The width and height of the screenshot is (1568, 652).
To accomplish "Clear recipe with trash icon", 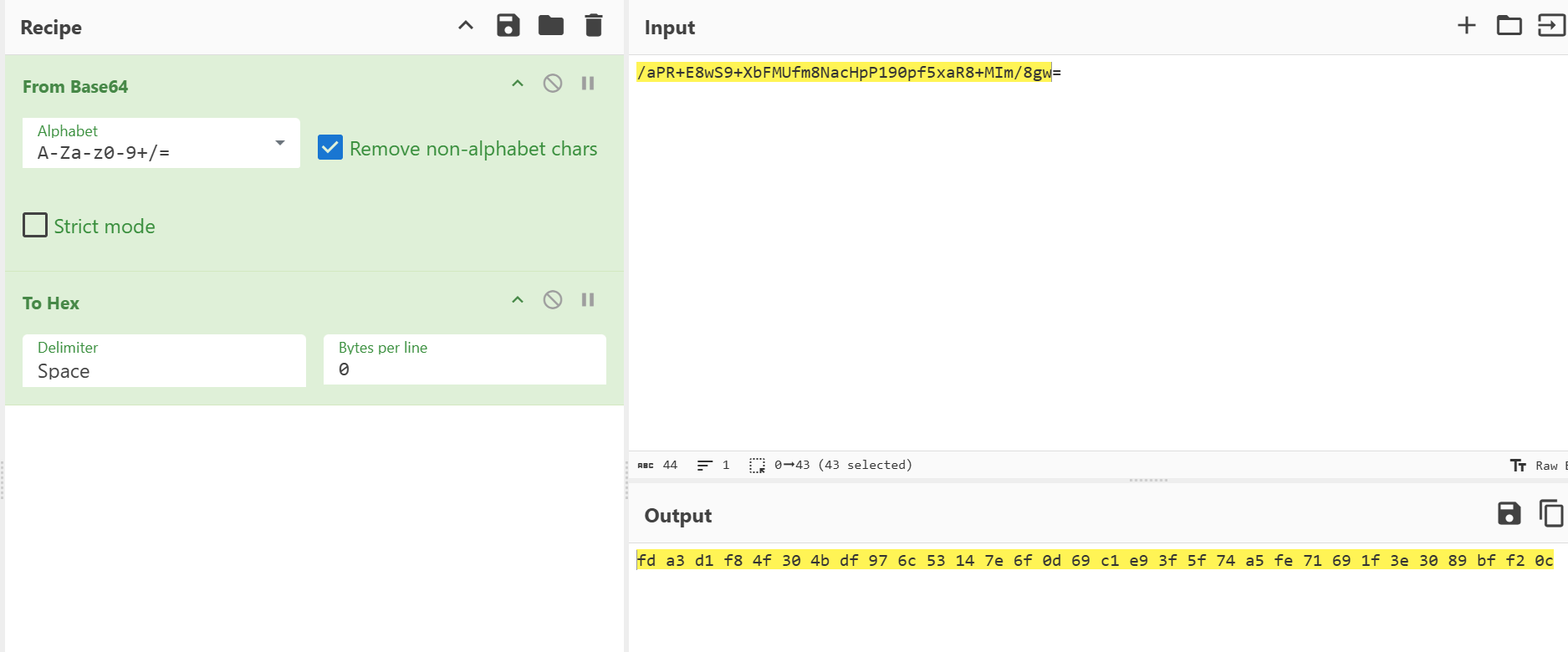I will (594, 26).
